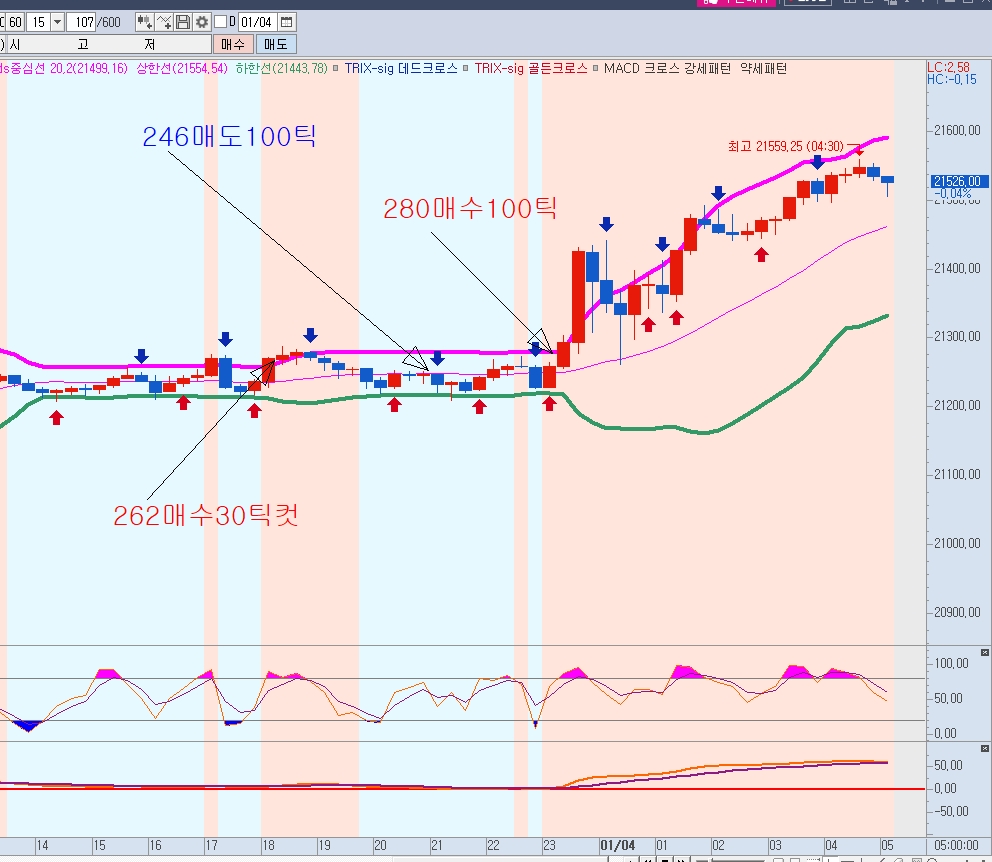This screenshot has height=862, width=992.
Task: Click the 하한선 lower band legend label
Action: pyautogui.click(x=281, y=69)
